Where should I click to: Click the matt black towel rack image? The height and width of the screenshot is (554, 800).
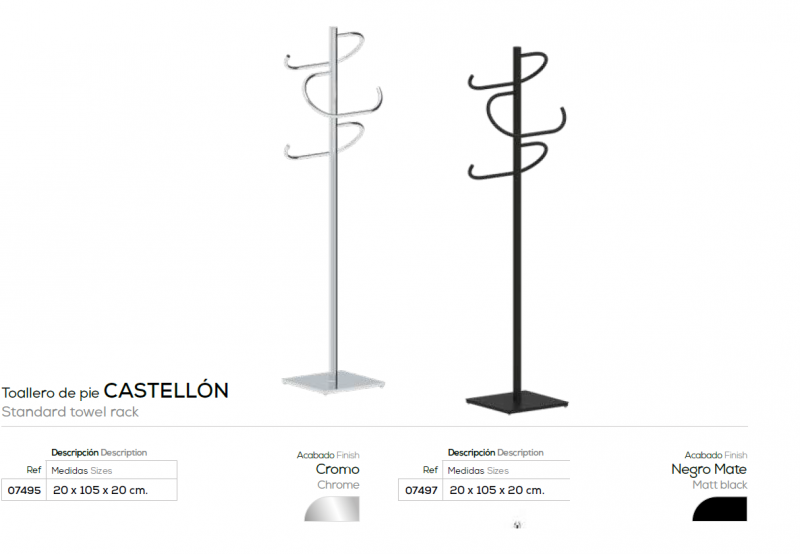tap(517, 230)
